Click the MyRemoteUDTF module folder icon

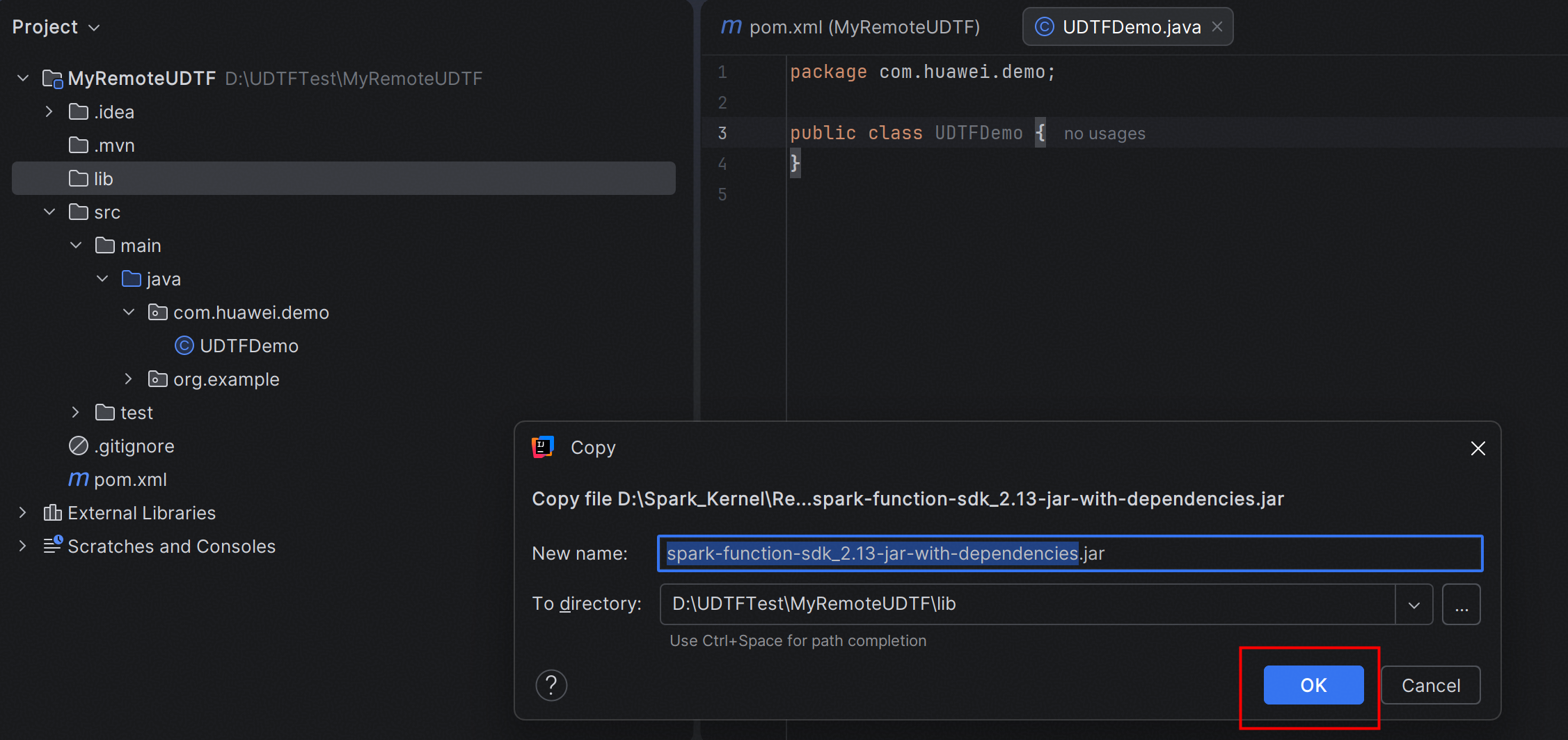click(x=53, y=79)
